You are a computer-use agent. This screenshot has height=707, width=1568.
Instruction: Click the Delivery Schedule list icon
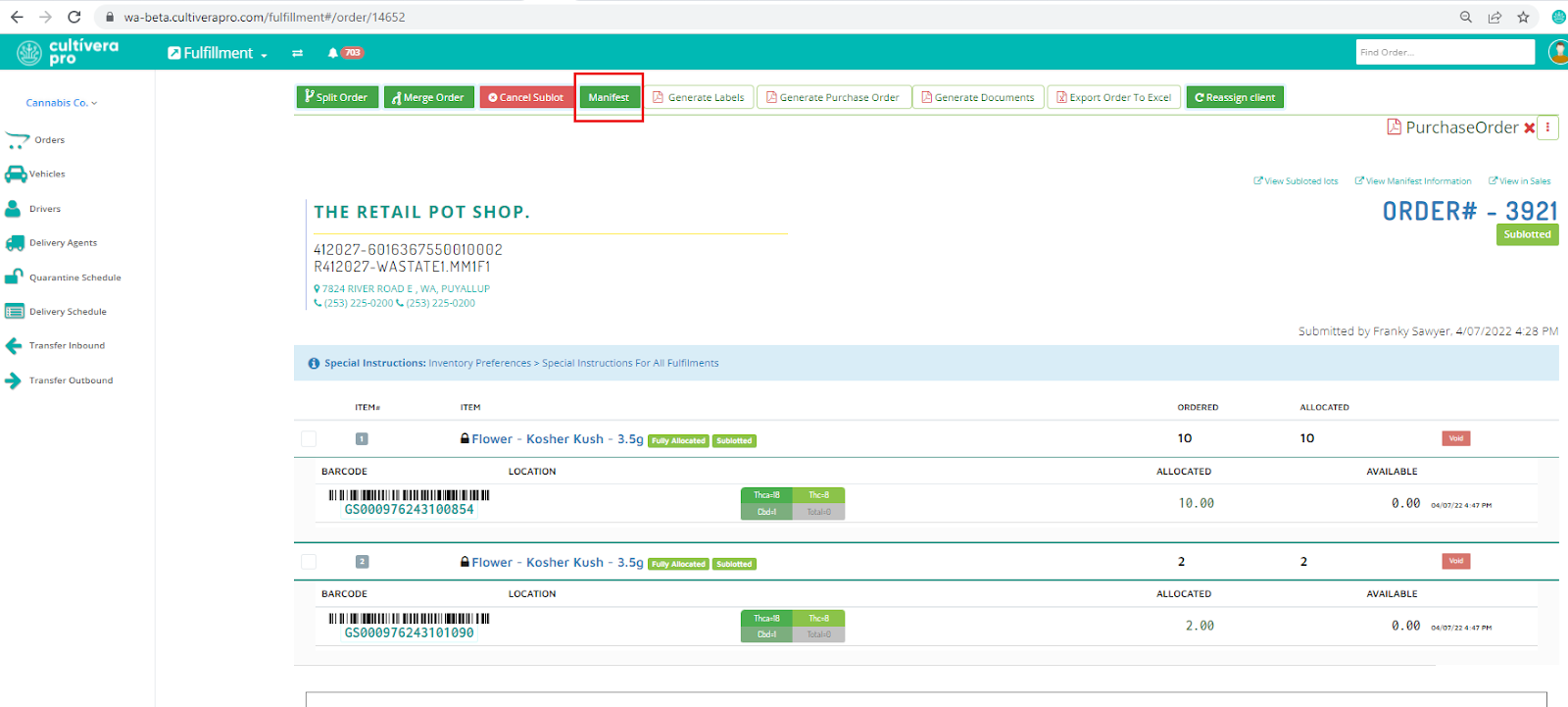(x=15, y=312)
